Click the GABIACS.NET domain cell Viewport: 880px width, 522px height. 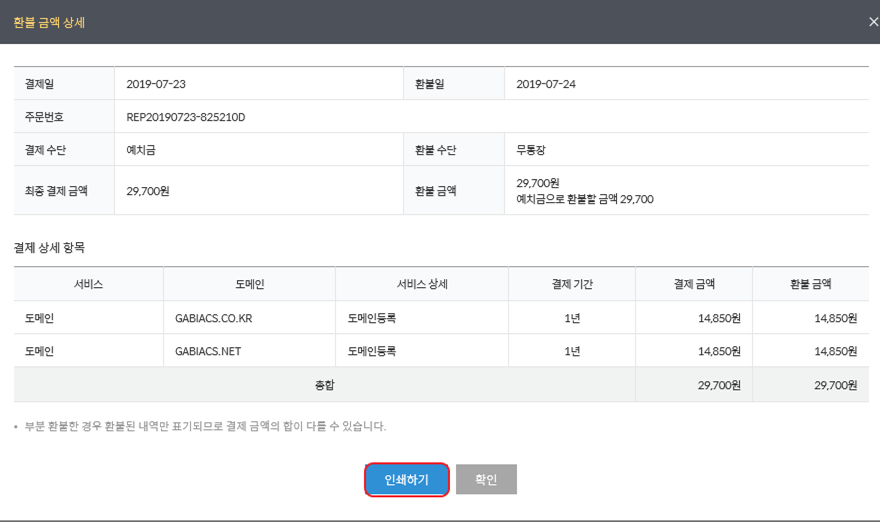(x=249, y=351)
